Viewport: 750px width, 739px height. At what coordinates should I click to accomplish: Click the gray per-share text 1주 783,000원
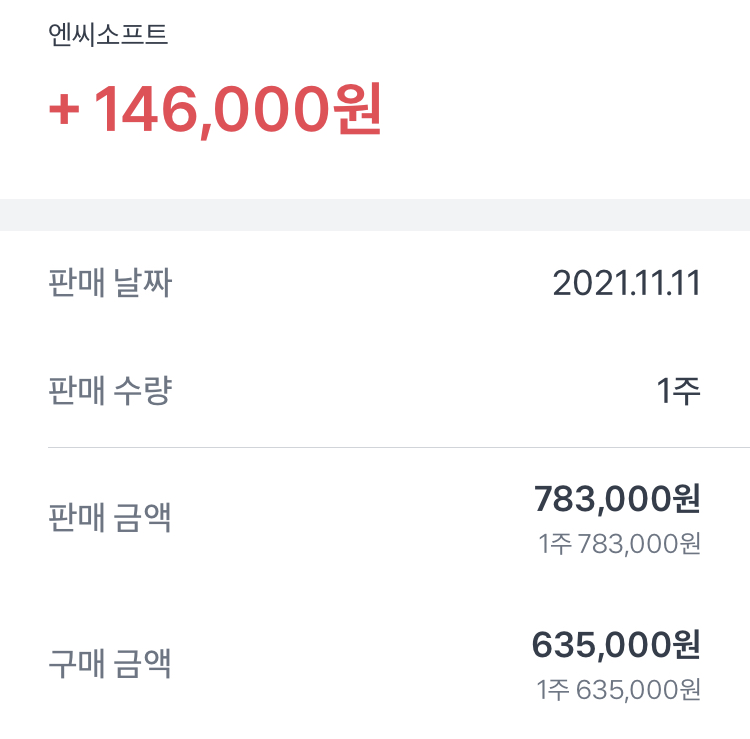619,544
